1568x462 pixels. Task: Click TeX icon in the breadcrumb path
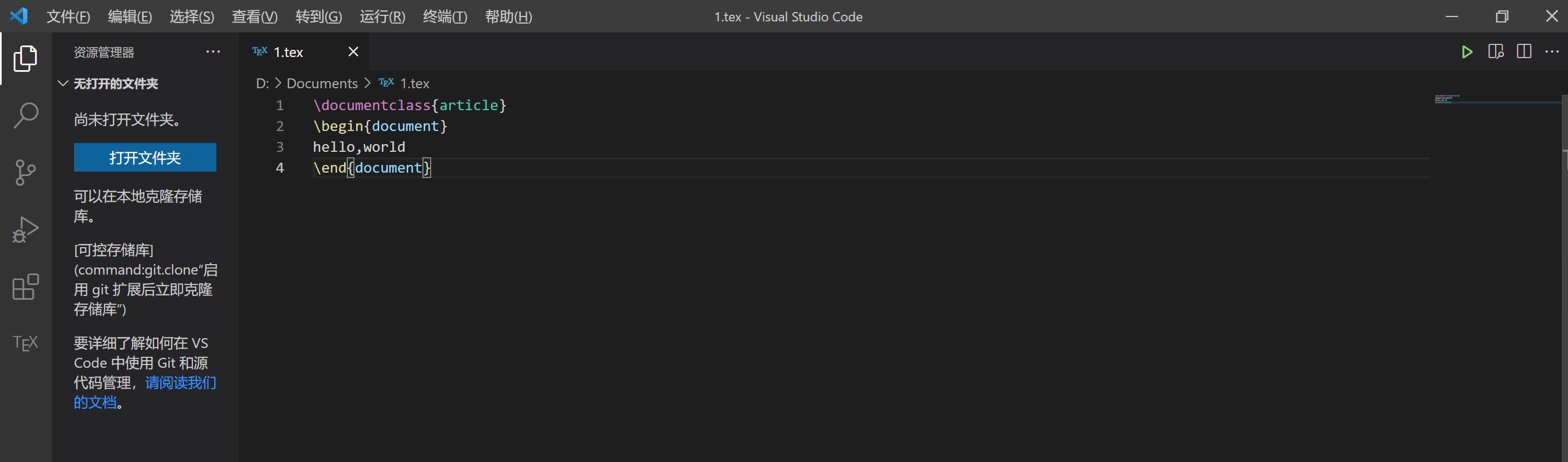386,82
